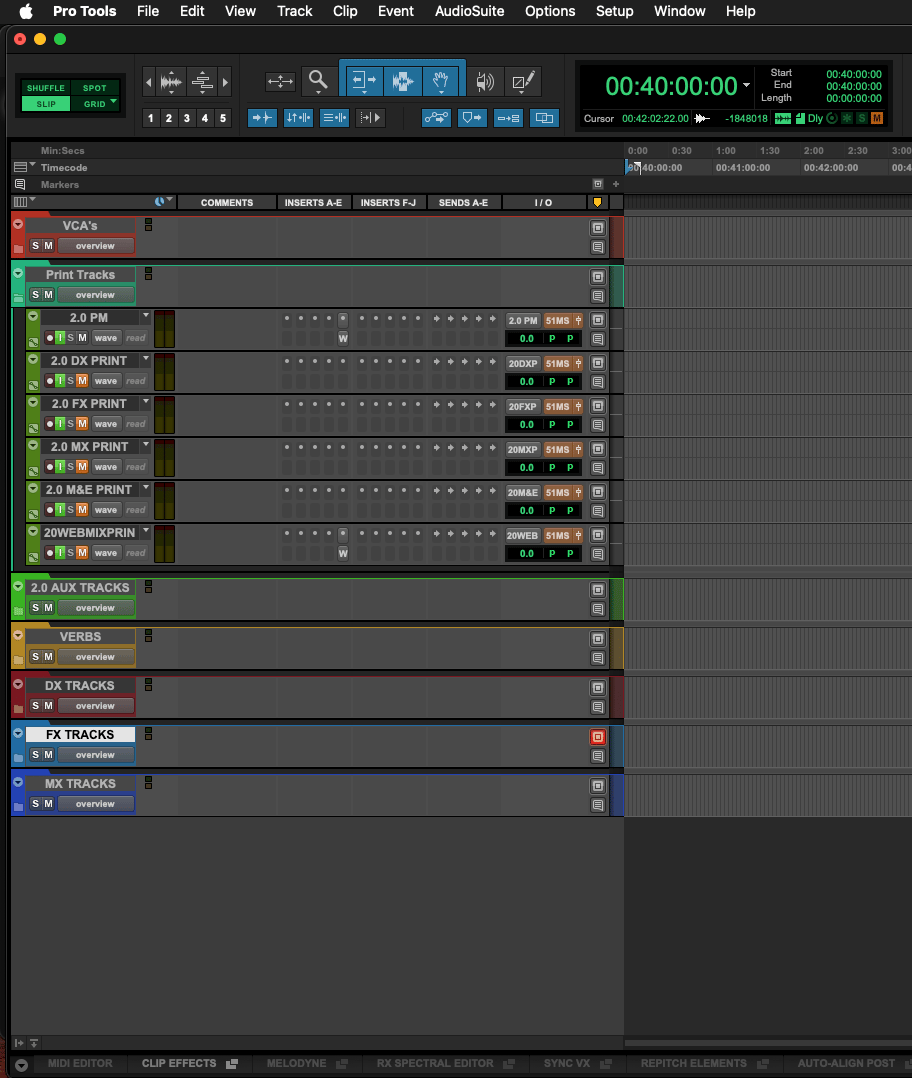Open 2.0 PM track name dropdown

(x=146, y=316)
